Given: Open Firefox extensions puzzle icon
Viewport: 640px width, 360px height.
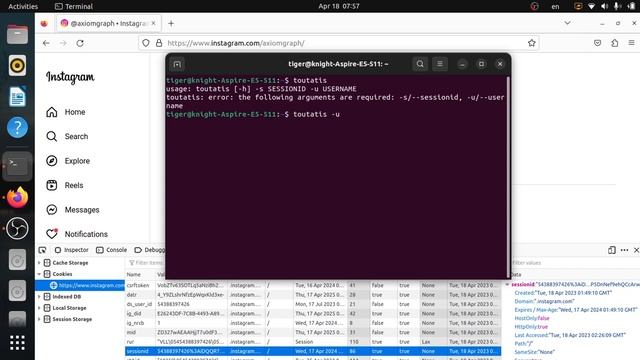Looking at the screenshot, I should point(615,43).
